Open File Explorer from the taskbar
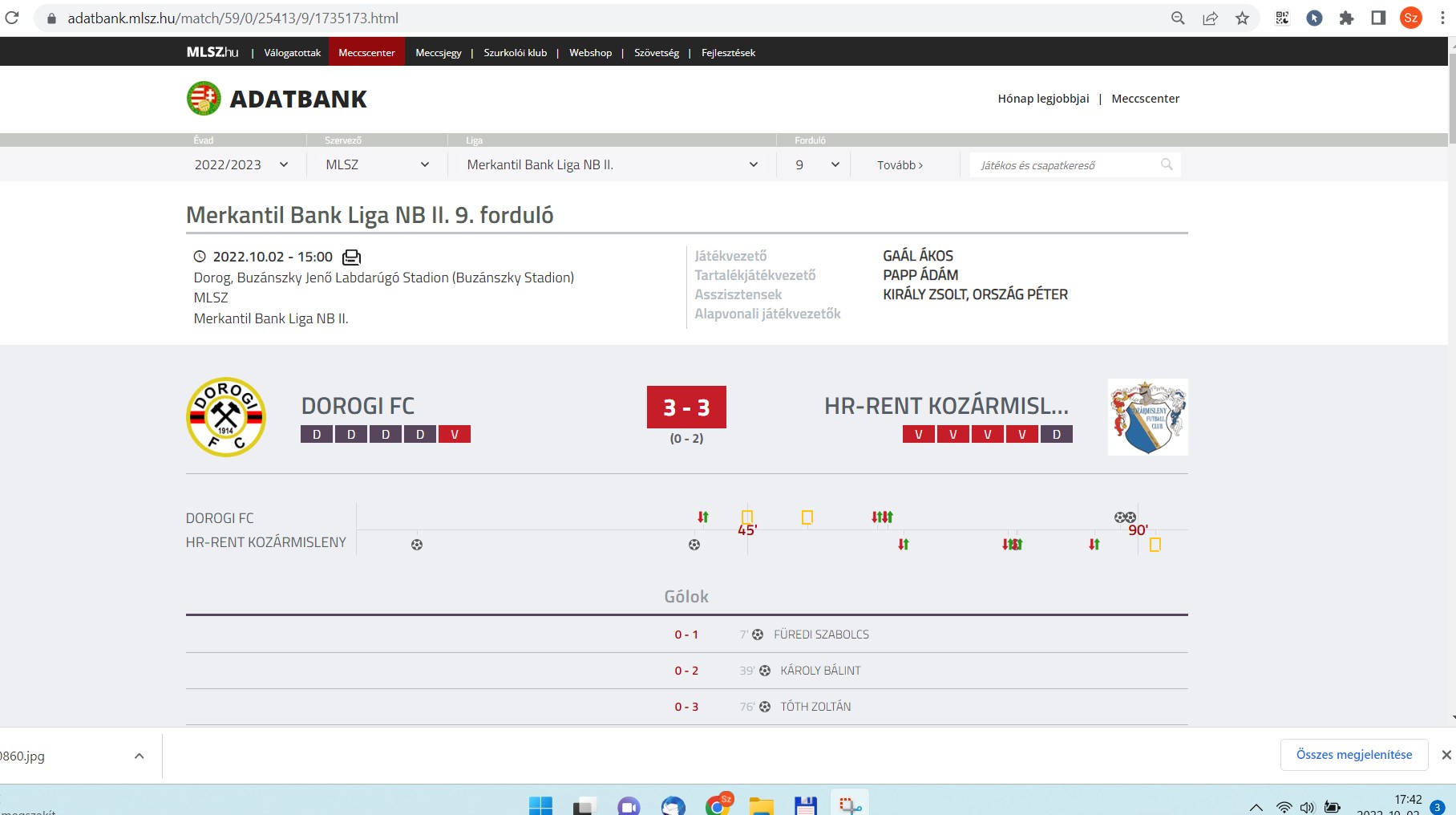1456x815 pixels. (x=761, y=806)
